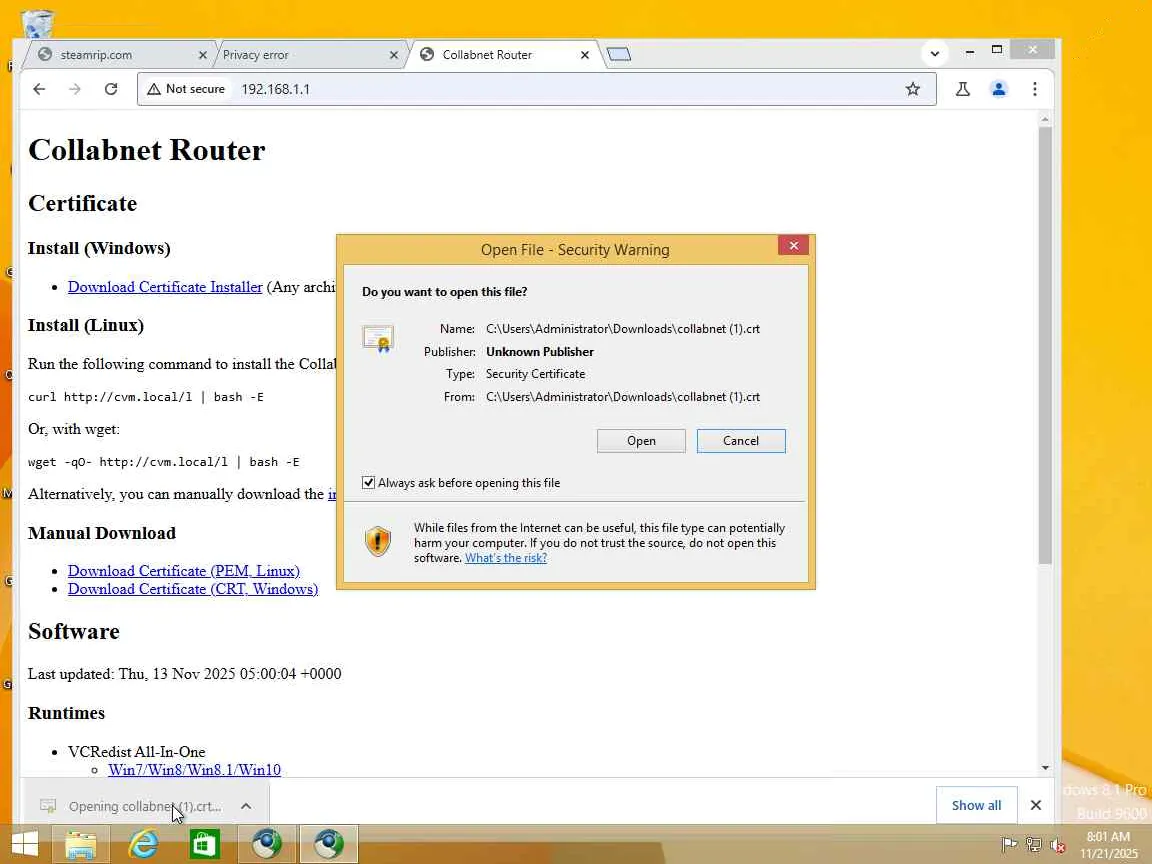Click Cancel in the Security Warning dialog
Image resolution: width=1152 pixels, height=864 pixels.
741,441
